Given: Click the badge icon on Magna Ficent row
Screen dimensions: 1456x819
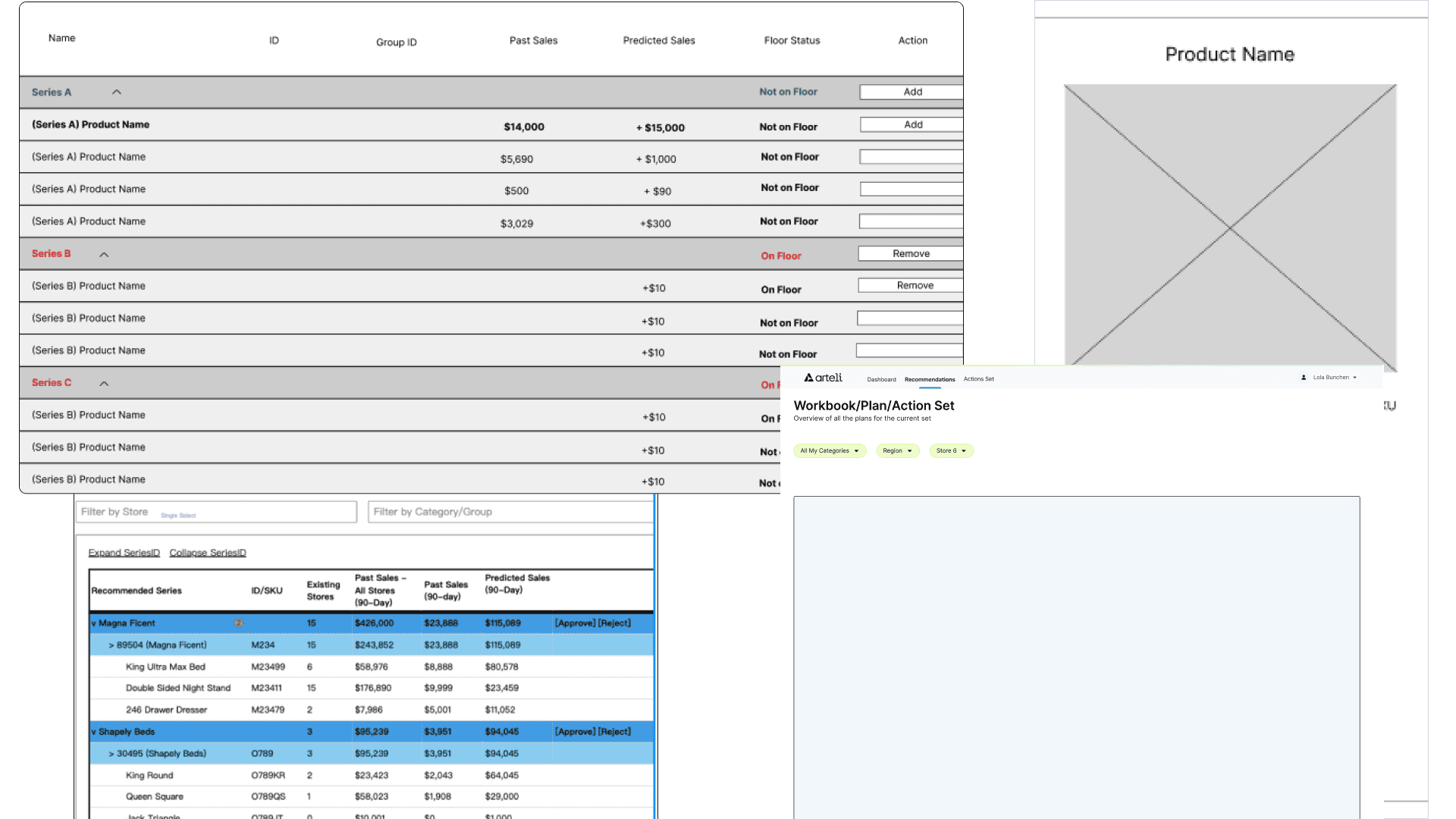Looking at the screenshot, I should 238,623.
